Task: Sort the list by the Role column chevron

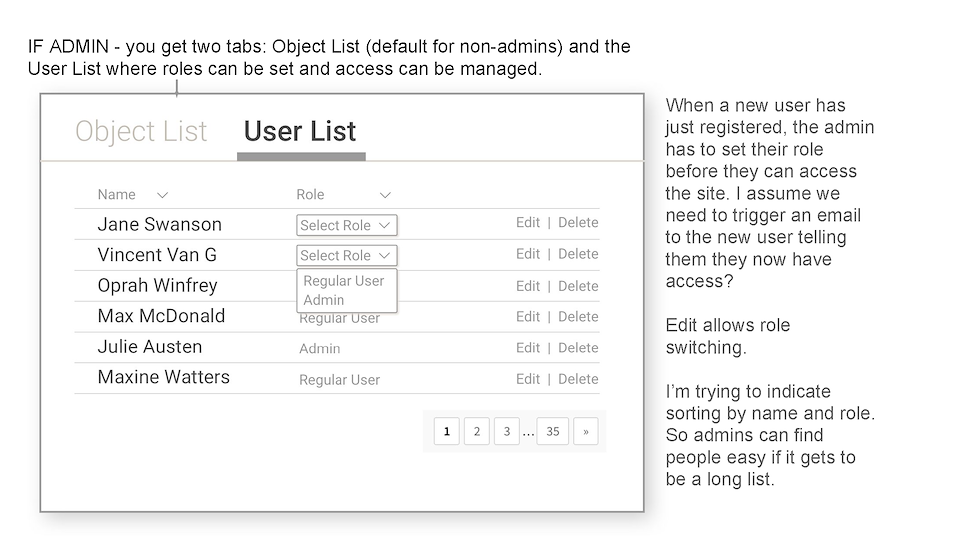Action: point(385,195)
